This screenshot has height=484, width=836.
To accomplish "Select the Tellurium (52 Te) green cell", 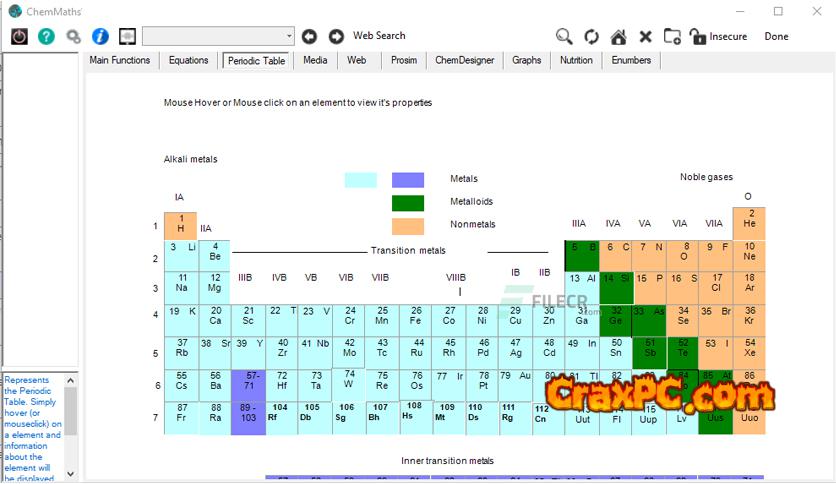I will (x=683, y=352).
